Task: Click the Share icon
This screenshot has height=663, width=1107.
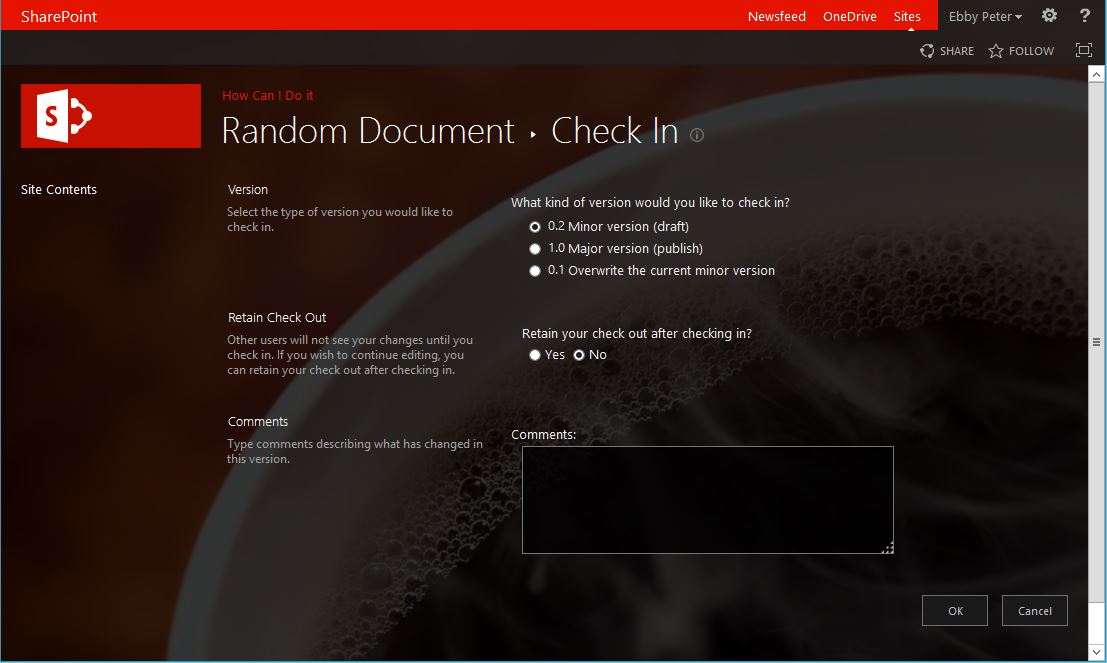Action: point(928,51)
